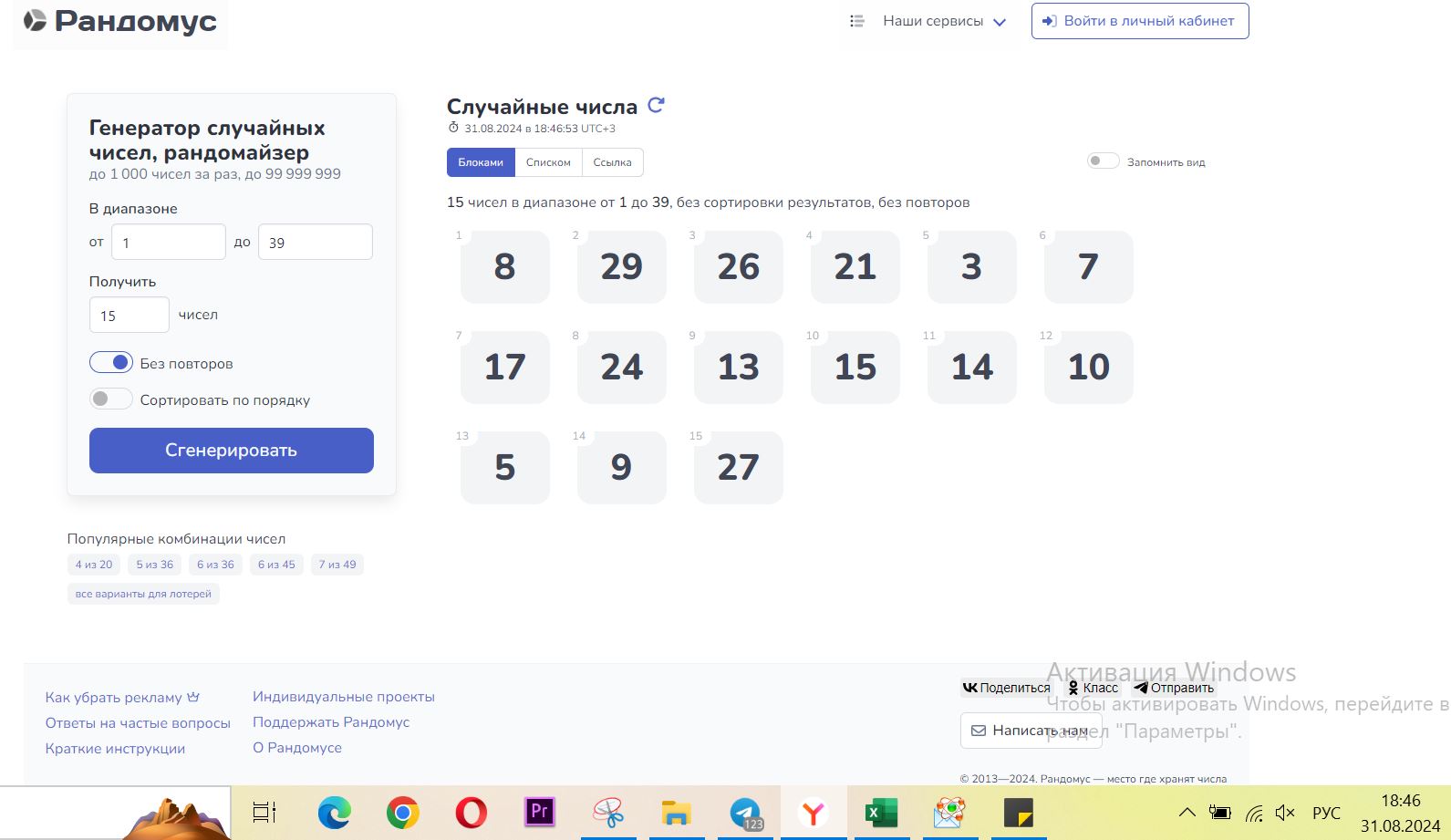
Task: Show hidden system tray icons
Action: (1187, 813)
